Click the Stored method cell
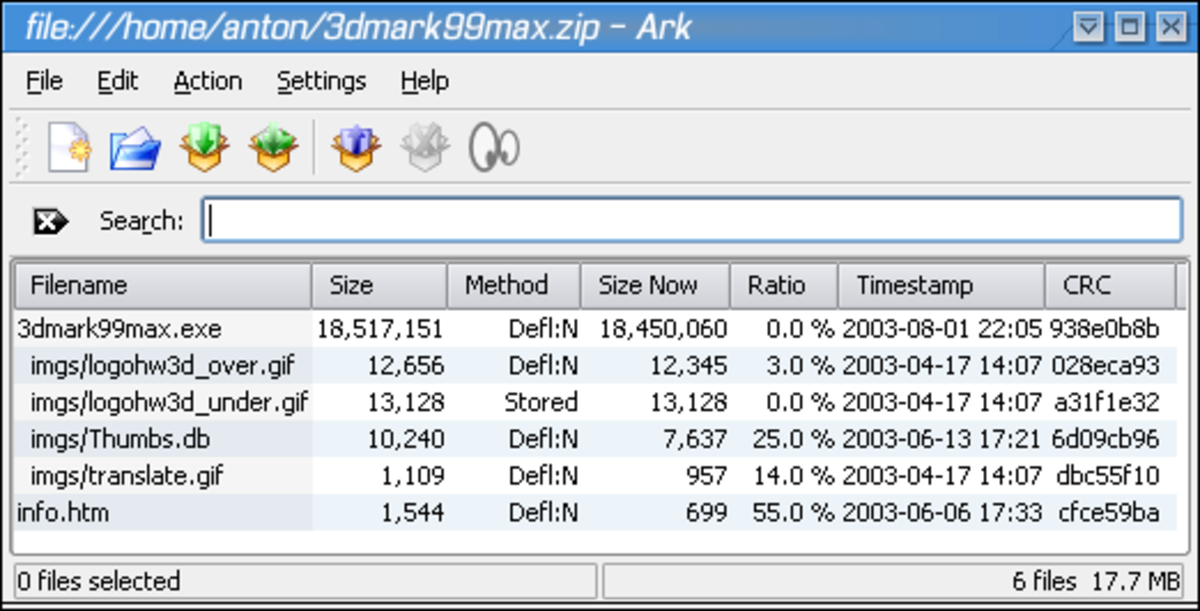 [541, 403]
